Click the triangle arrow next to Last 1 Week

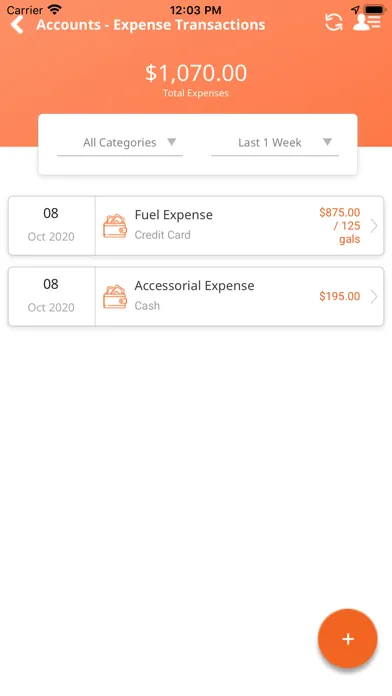coord(327,142)
